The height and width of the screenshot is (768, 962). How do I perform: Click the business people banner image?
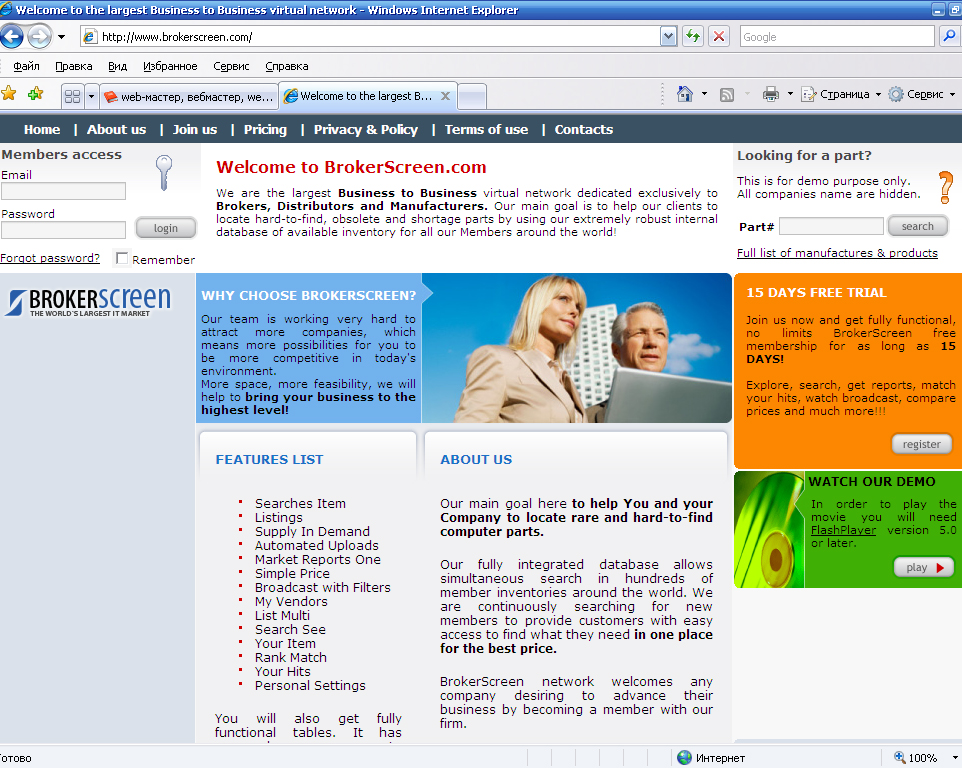tap(576, 348)
